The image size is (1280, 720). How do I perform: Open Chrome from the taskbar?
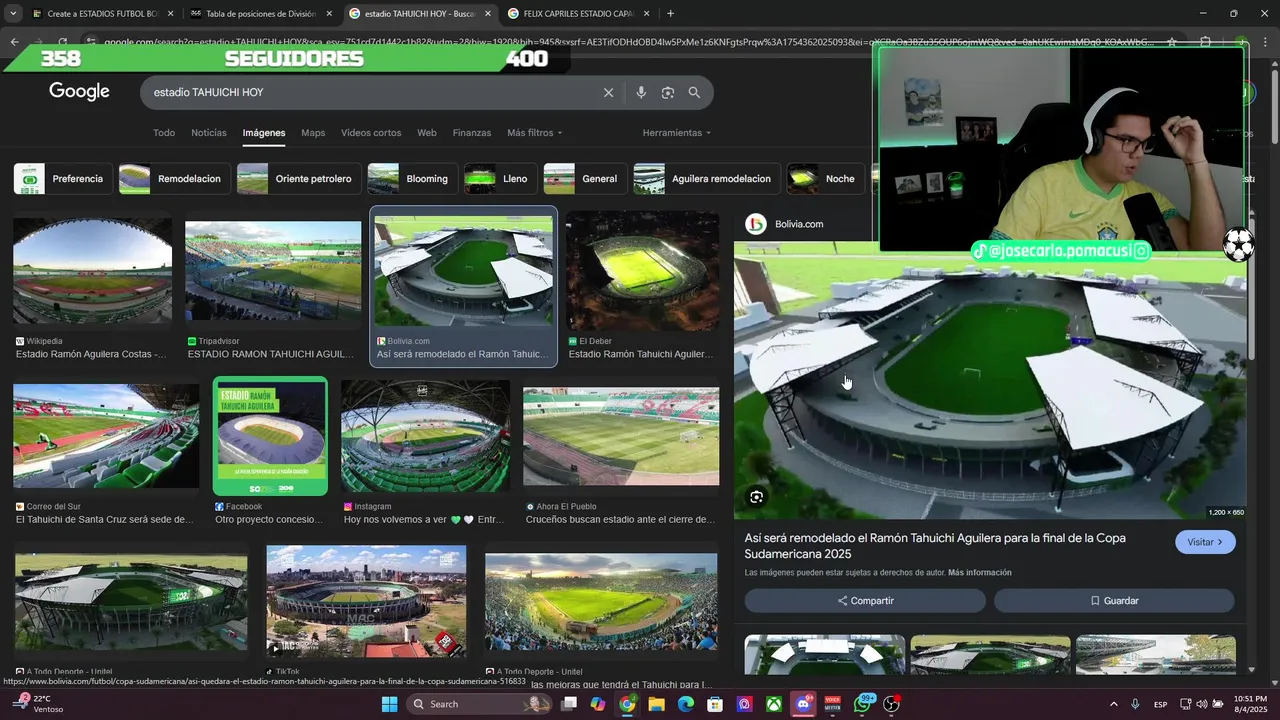coord(627,704)
